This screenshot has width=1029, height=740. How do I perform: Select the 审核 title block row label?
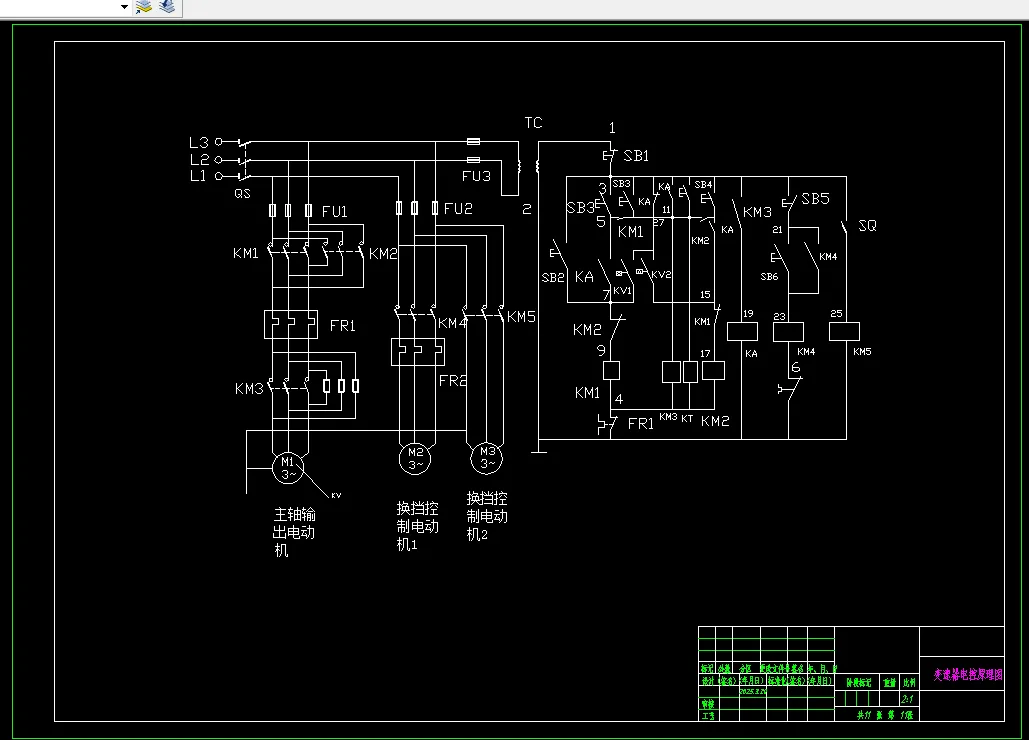pyautogui.click(x=707, y=704)
